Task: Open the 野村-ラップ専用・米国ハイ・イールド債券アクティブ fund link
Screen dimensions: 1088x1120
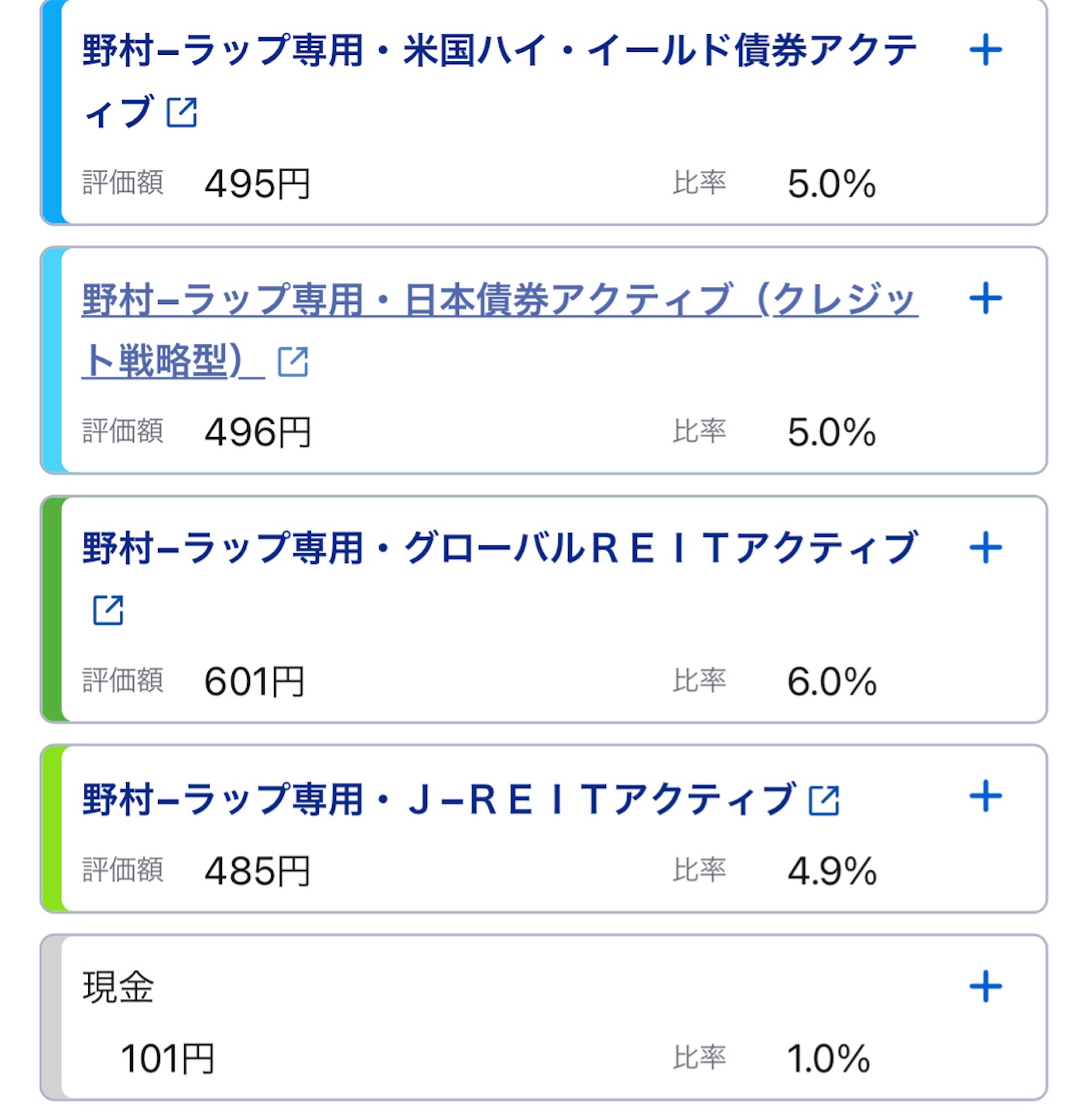Action: pyautogui.click(x=500, y=81)
